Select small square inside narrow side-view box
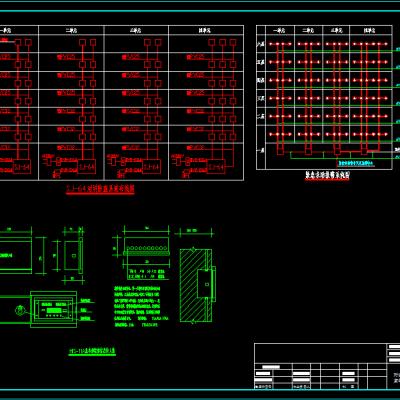This screenshot has width=400, height=400. click(x=73, y=256)
